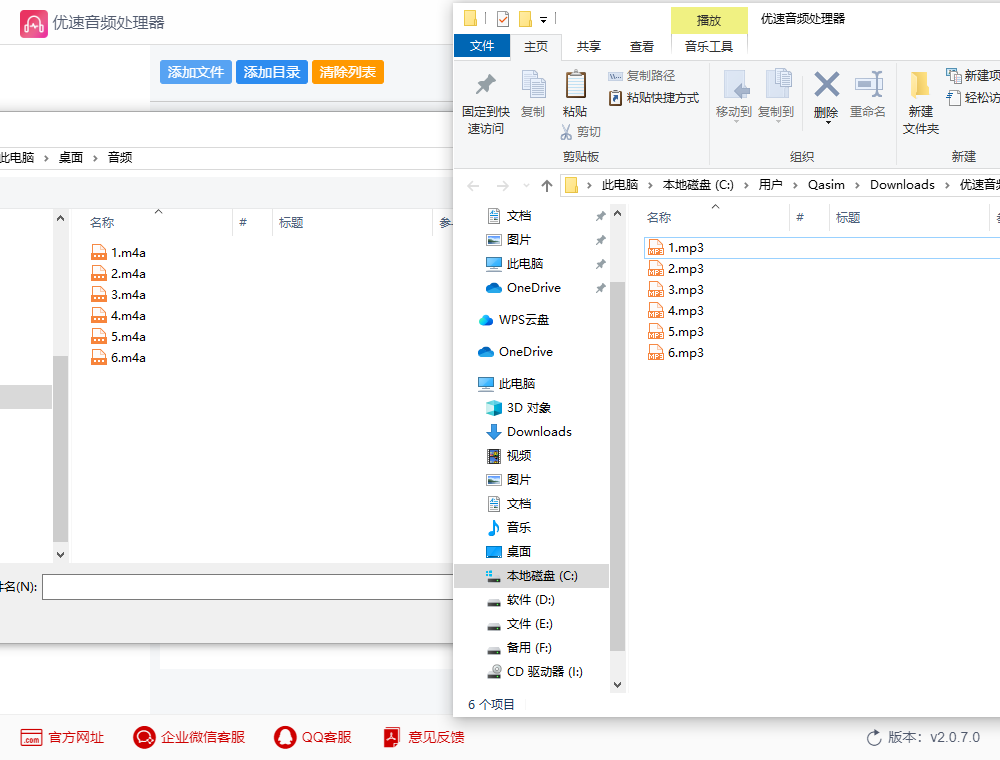Select 4.m4a in the open dialog

119,316
